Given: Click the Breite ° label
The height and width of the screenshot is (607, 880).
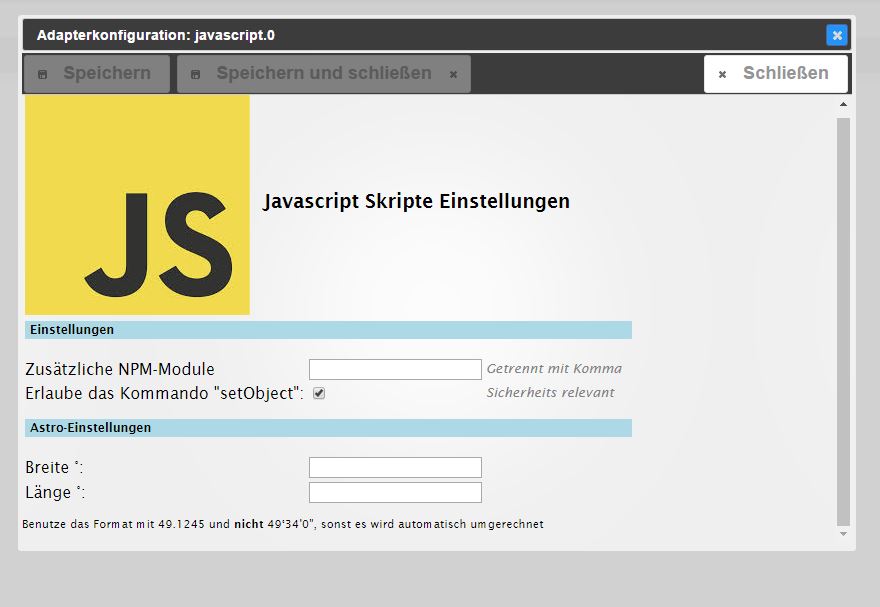Looking at the screenshot, I should tap(54, 467).
